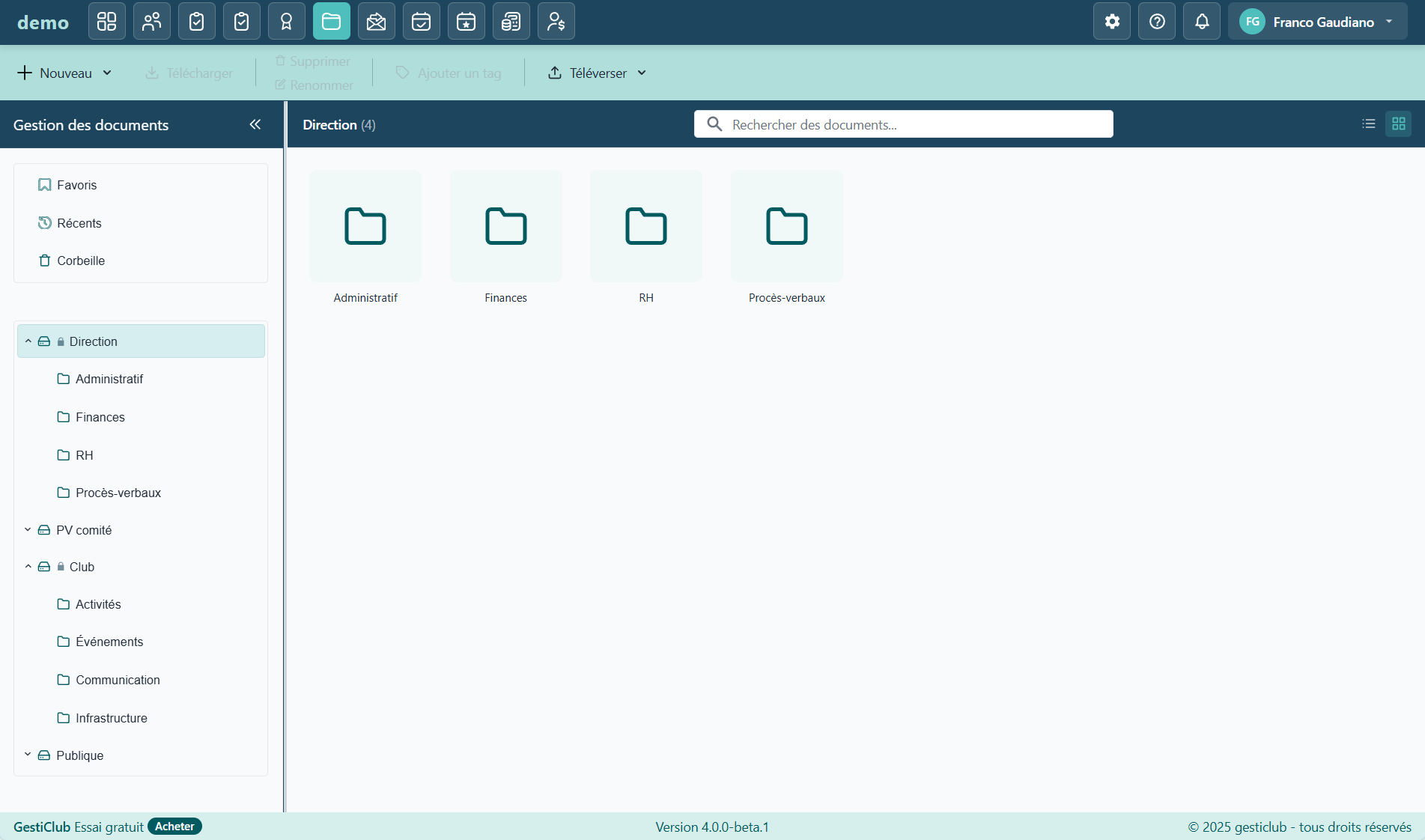The height and width of the screenshot is (840, 1425).
Task: Collapse the Club tree node
Action: (28, 567)
